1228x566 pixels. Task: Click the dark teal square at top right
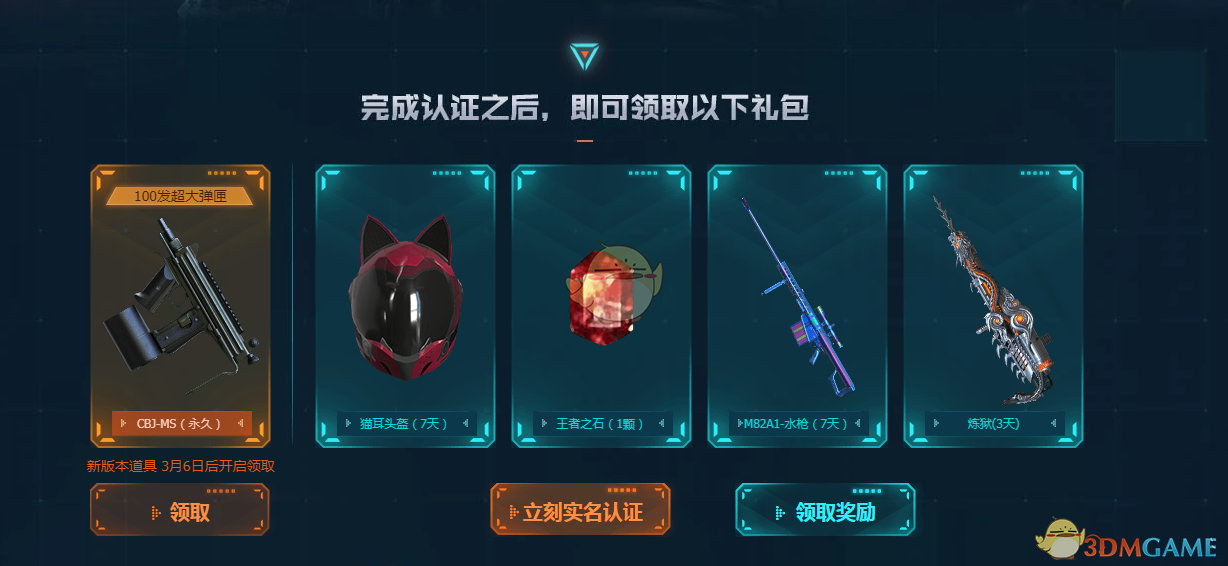(x=1159, y=95)
